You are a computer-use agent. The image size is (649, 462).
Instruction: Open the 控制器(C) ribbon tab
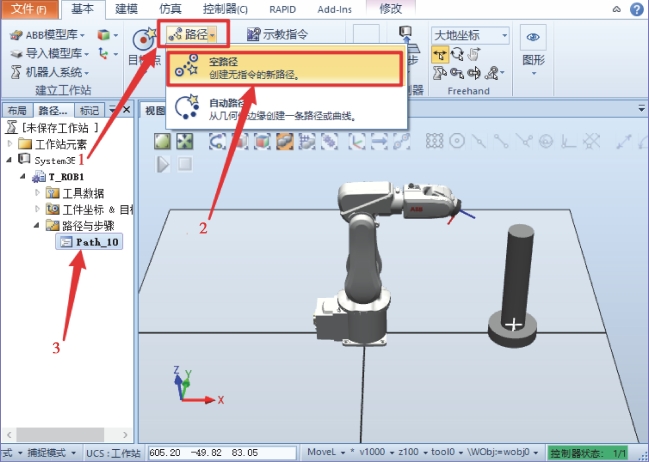(225, 9)
